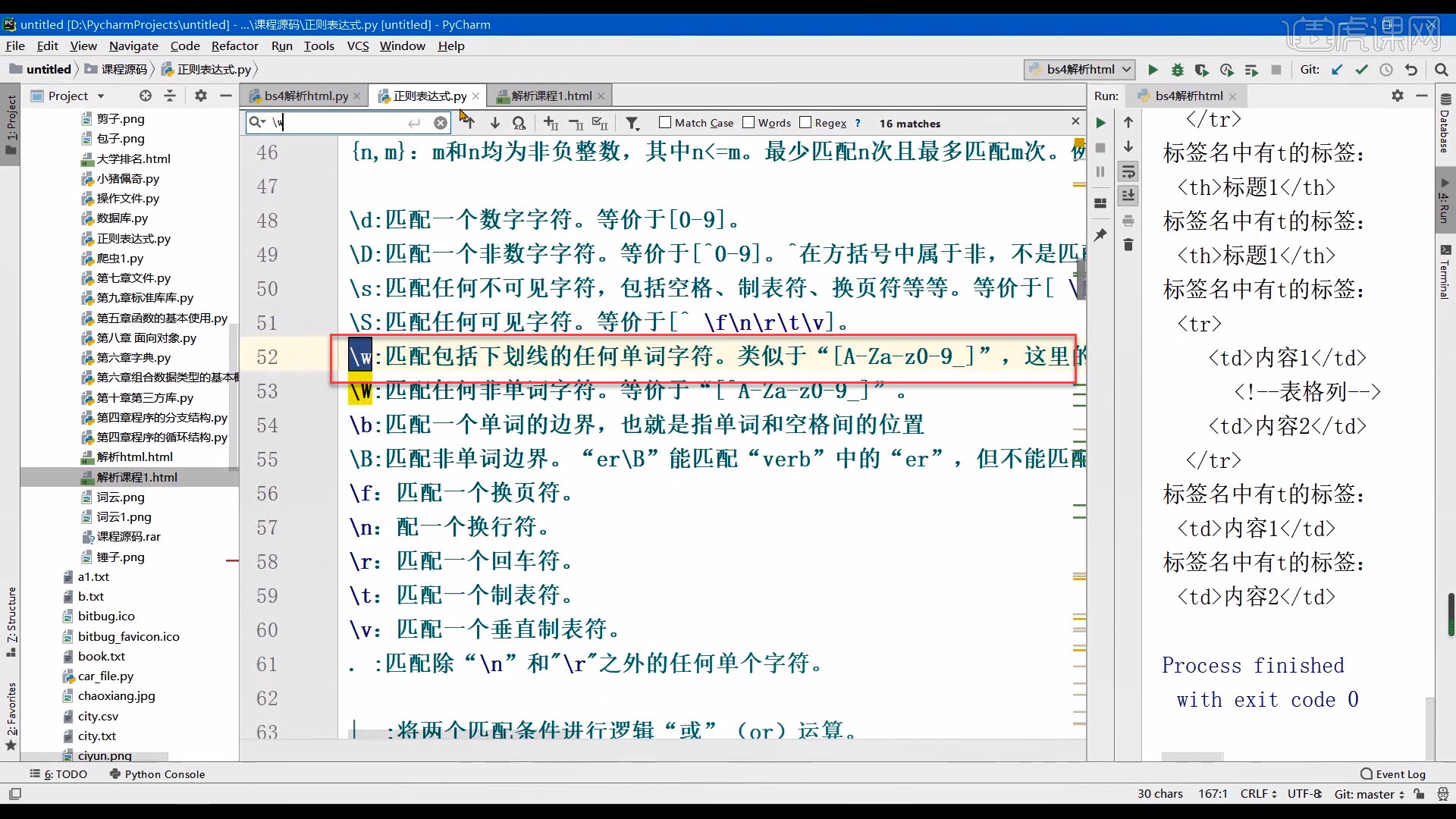Switch to the 解析课程1.html editor tab
Viewport: 1456px width, 819px height.
[x=551, y=96]
